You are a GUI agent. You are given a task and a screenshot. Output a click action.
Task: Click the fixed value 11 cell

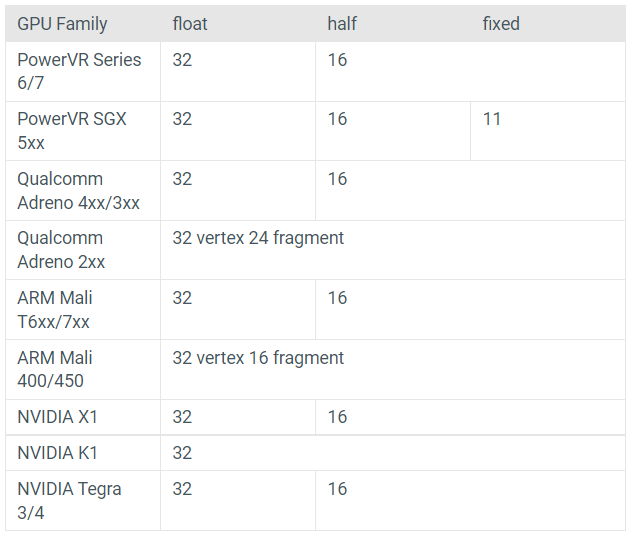pyautogui.click(x=492, y=119)
